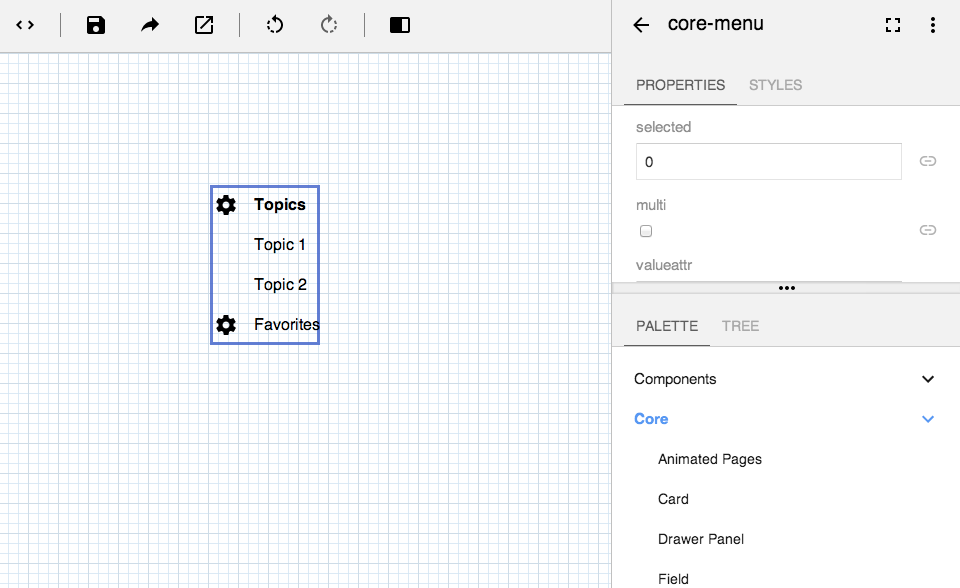Screen dimensions: 960x588
Task: Toggle the split layout view icon
Action: tap(399, 25)
